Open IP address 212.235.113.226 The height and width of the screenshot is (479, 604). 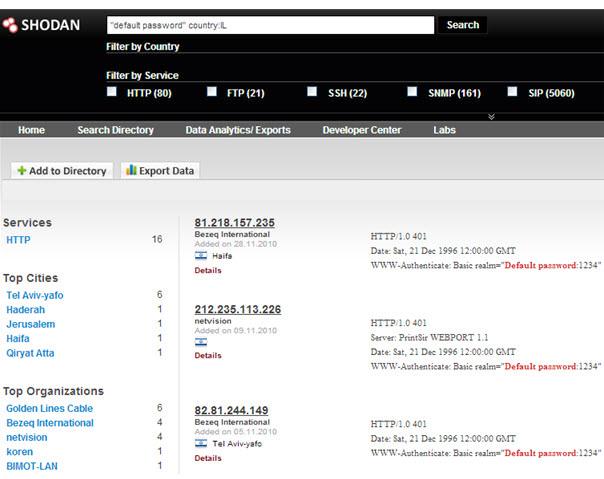[x=238, y=309]
